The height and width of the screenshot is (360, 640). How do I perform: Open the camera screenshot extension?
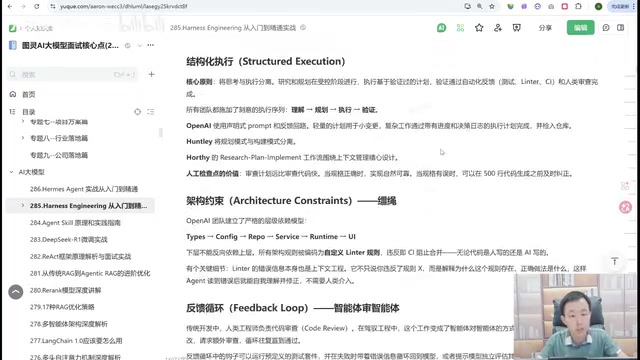pyautogui.click(x=551, y=6)
